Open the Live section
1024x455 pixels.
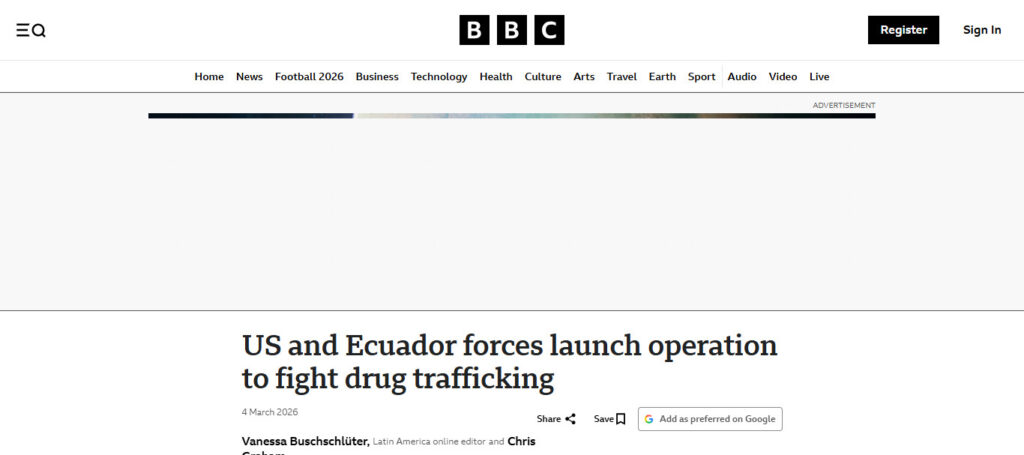(x=819, y=76)
